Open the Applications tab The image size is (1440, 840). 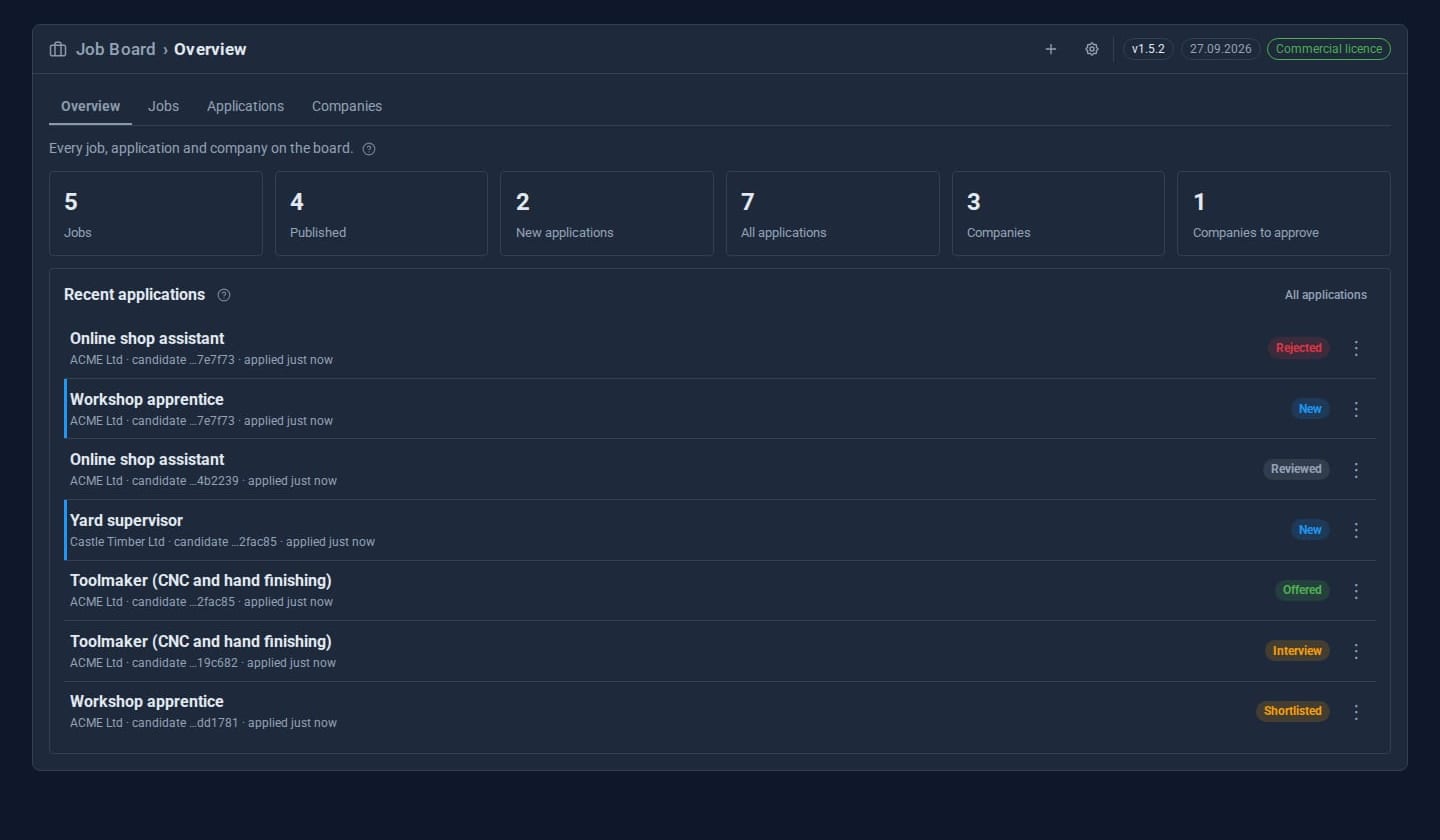tap(245, 106)
